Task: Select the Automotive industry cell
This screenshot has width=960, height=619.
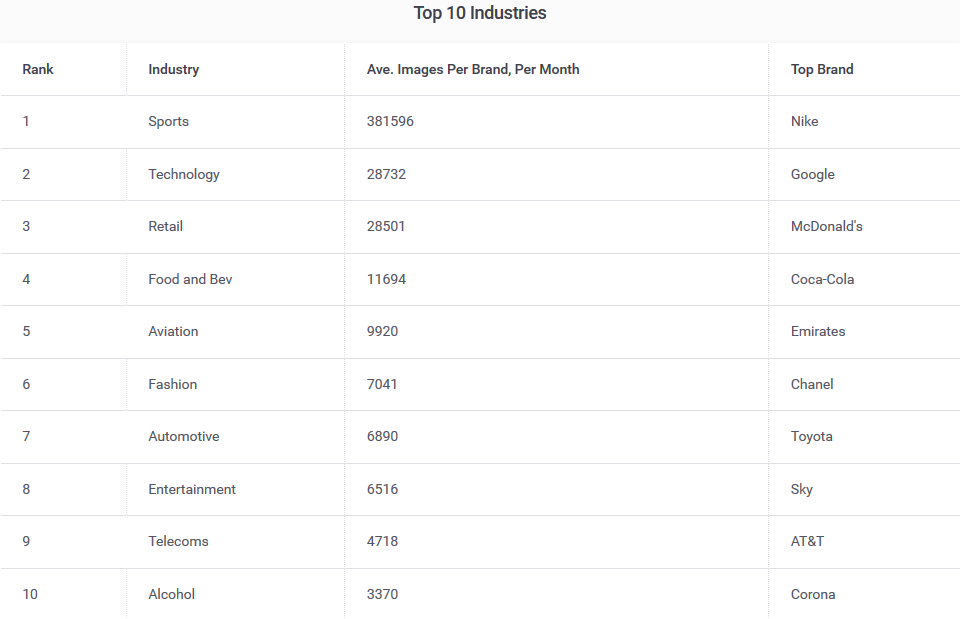Action: pos(184,436)
